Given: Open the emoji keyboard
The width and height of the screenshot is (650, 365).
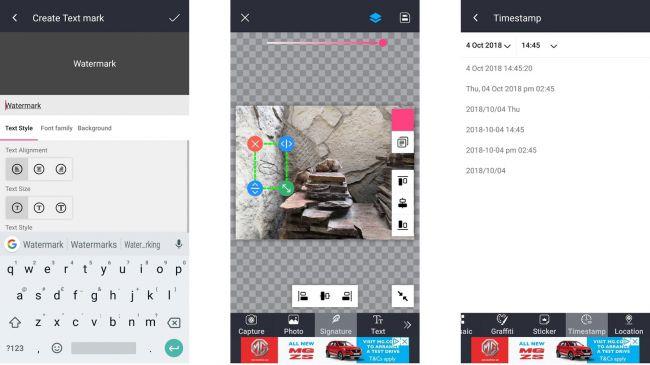Looking at the screenshot, I should (x=57, y=348).
